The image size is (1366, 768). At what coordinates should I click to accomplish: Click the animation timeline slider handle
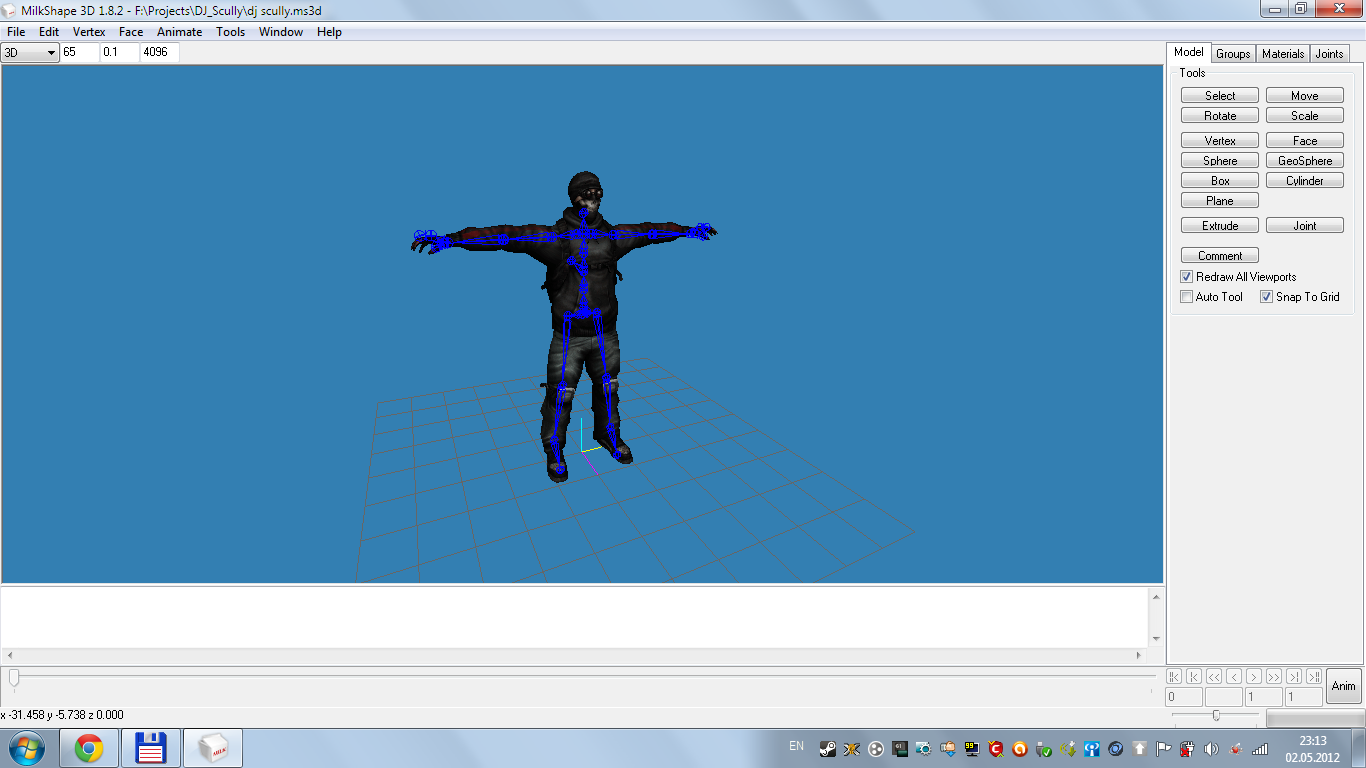point(14,677)
